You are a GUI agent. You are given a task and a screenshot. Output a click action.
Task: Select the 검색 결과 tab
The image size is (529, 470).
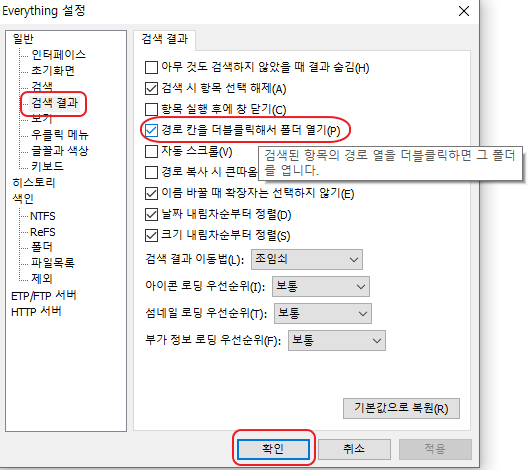pyautogui.click(x=165, y=39)
